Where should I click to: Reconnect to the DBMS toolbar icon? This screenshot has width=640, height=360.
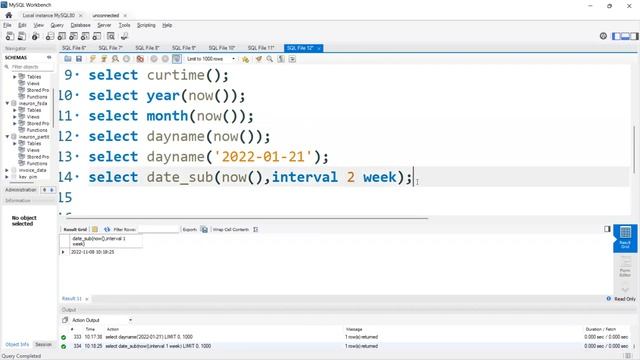click(124, 36)
